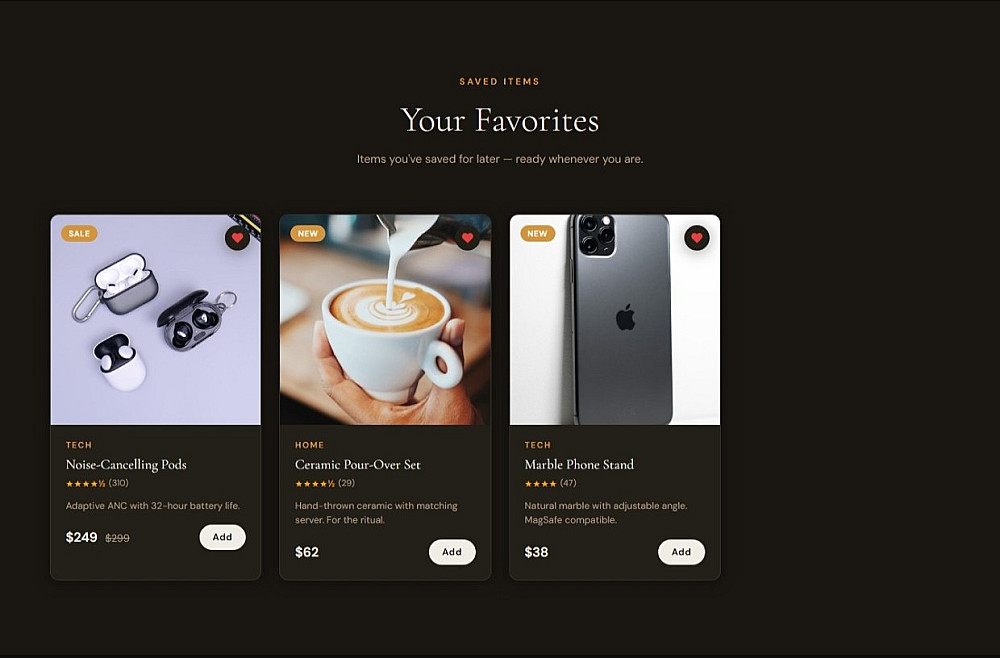
Task: Select TECH category label above Noise-Cancelling Pods
Action: pyautogui.click(x=79, y=445)
